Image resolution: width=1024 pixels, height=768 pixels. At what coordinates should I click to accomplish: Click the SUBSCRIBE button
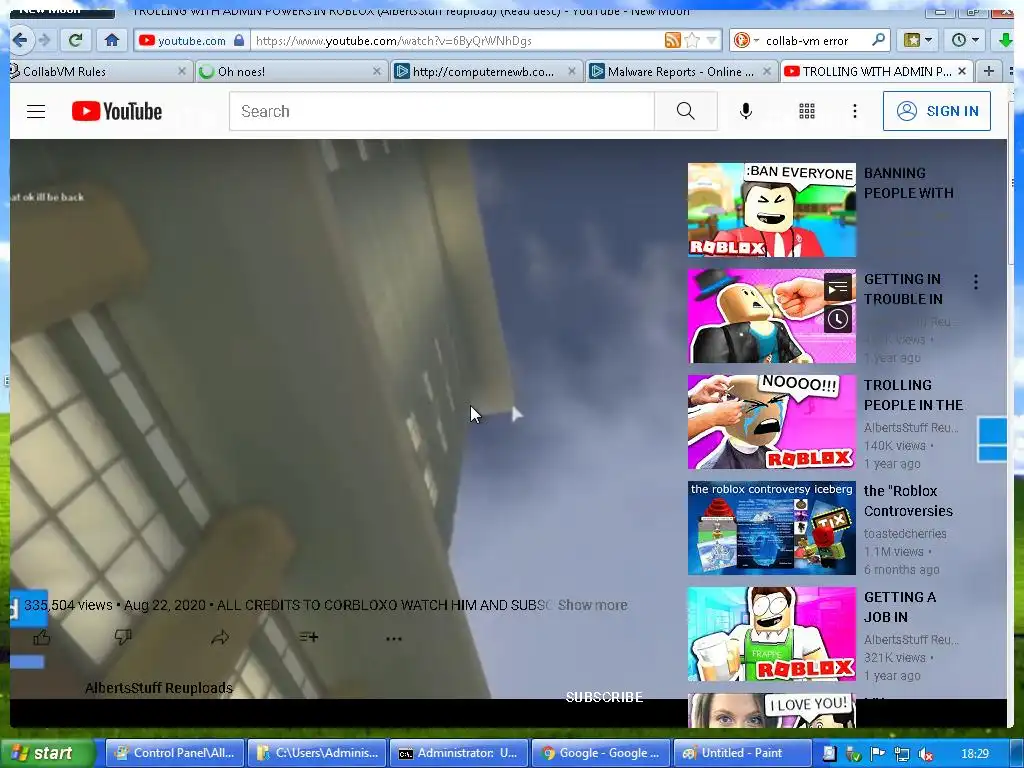pyautogui.click(x=604, y=697)
